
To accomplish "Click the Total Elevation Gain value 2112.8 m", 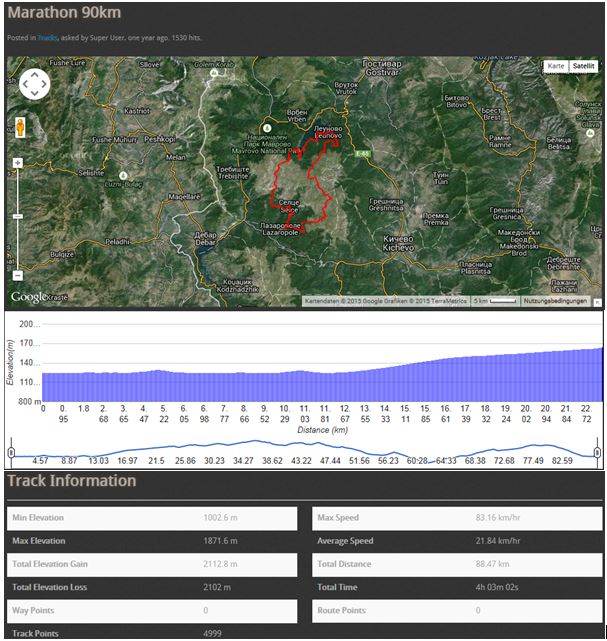I will pyautogui.click(x=220, y=564).
